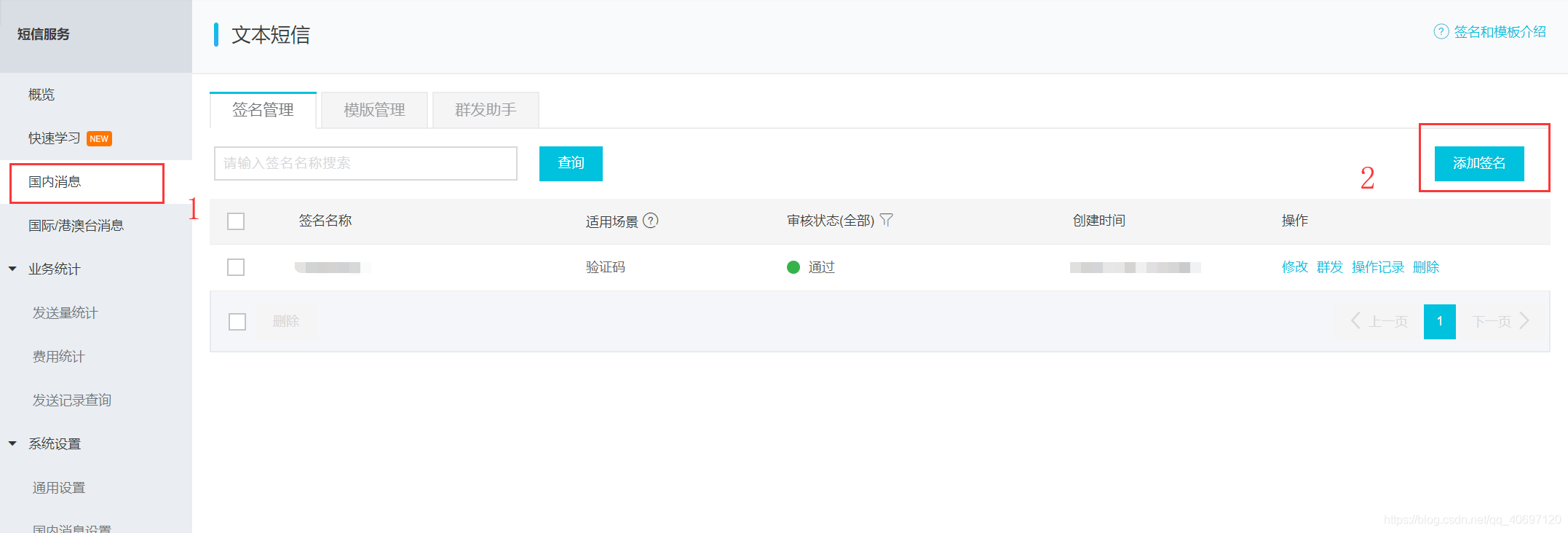Click the 通过 status text

[821, 267]
